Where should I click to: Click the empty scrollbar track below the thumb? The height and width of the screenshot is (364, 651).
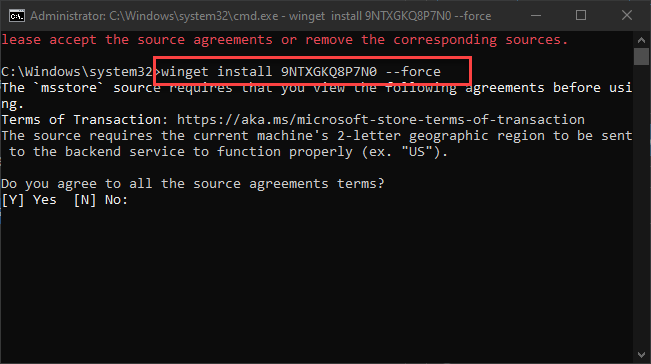641,206
